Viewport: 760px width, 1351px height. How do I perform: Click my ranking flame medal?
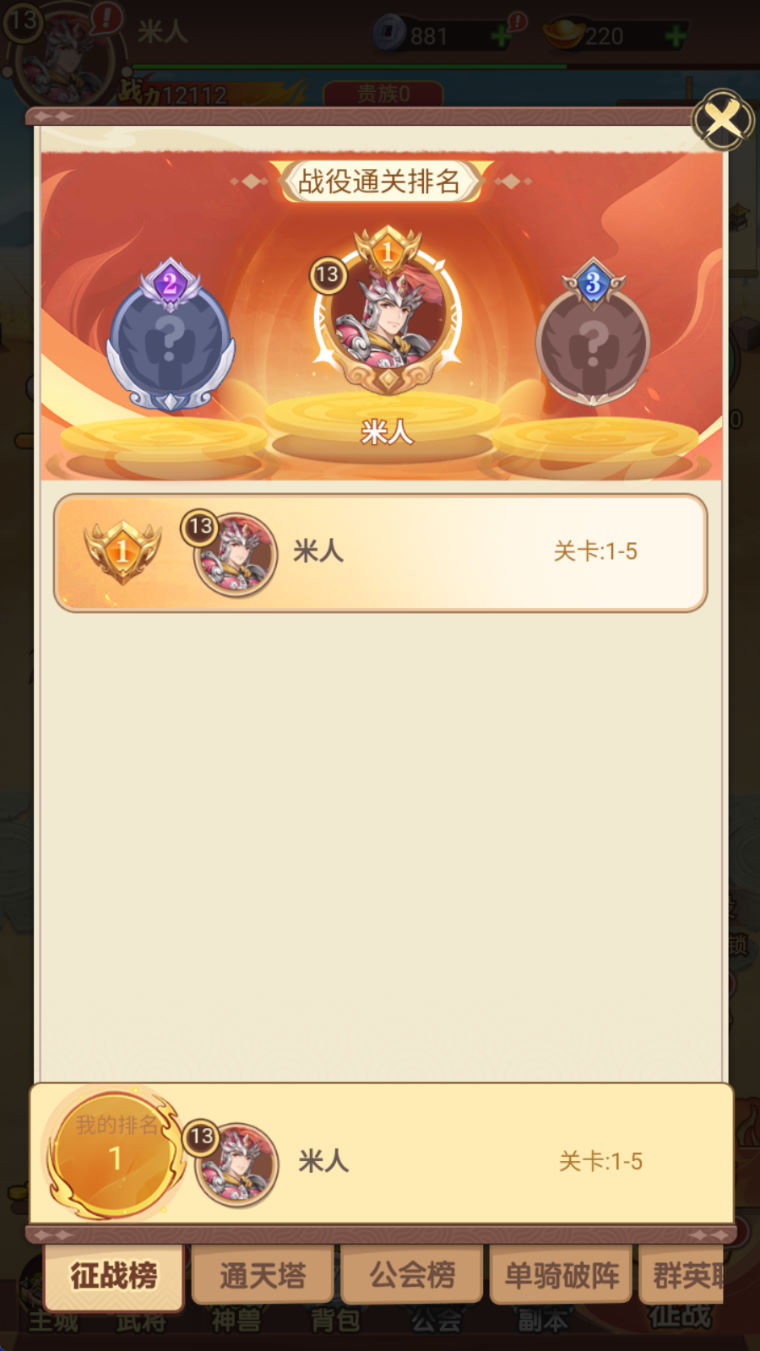(x=114, y=1152)
